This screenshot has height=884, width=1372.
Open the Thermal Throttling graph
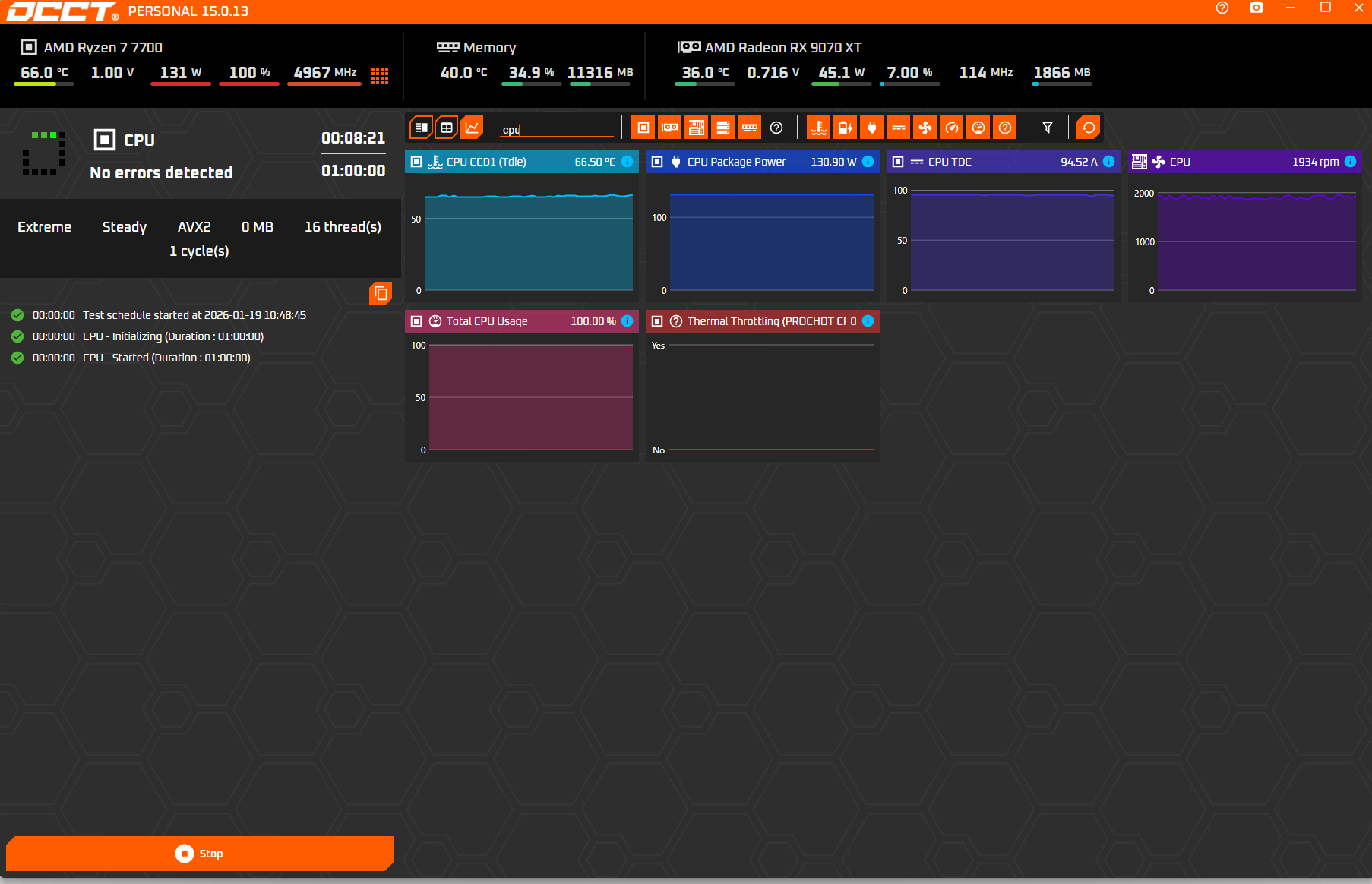[763, 397]
